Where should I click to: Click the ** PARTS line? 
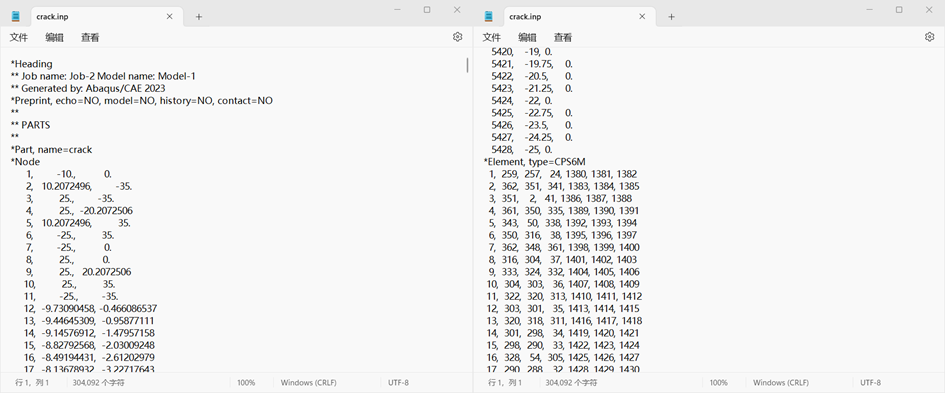click(30, 125)
